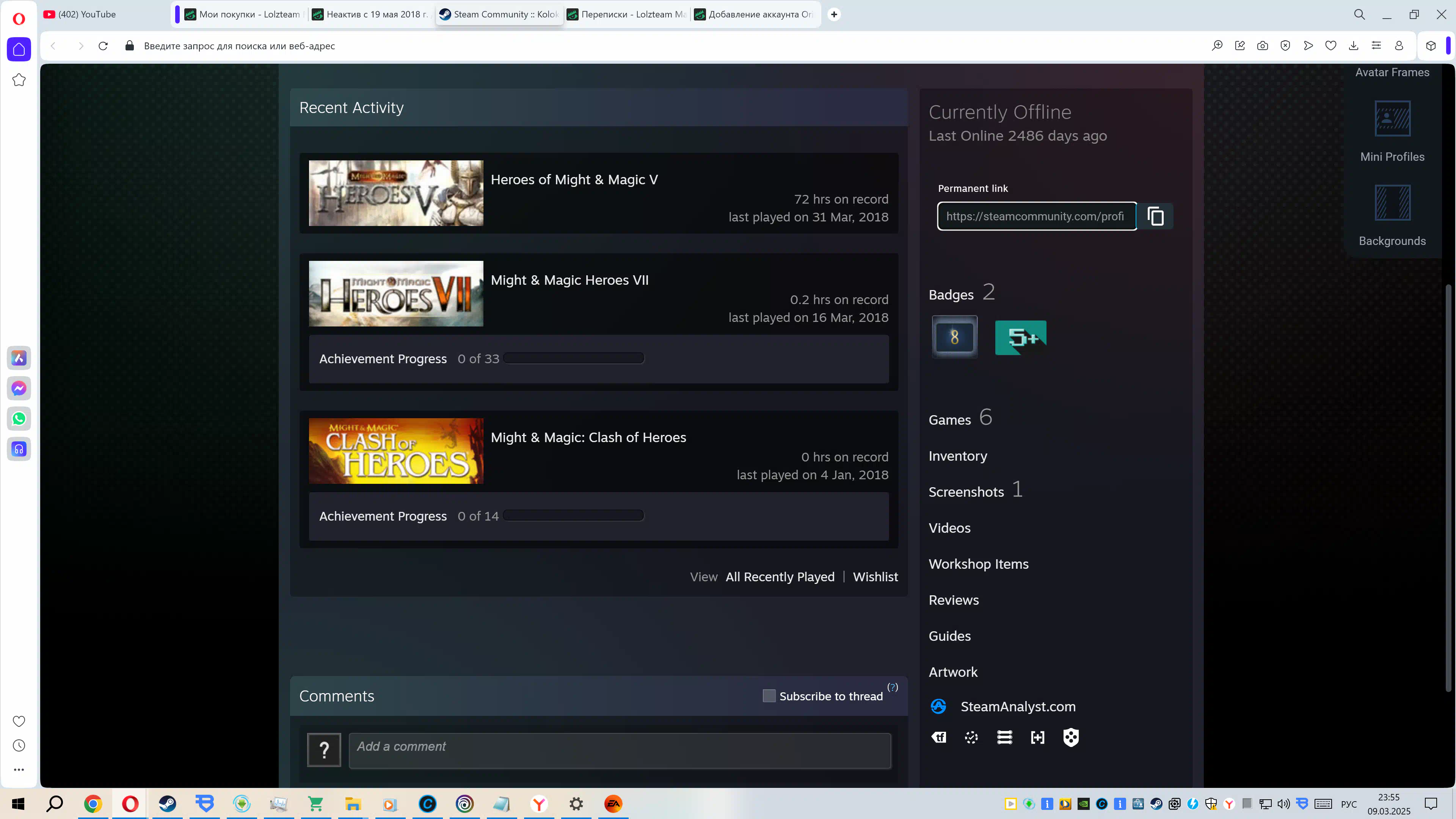1456x819 pixels.
Task: Switch to Переписки Lolzteam tab
Action: pyautogui.click(x=627, y=14)
